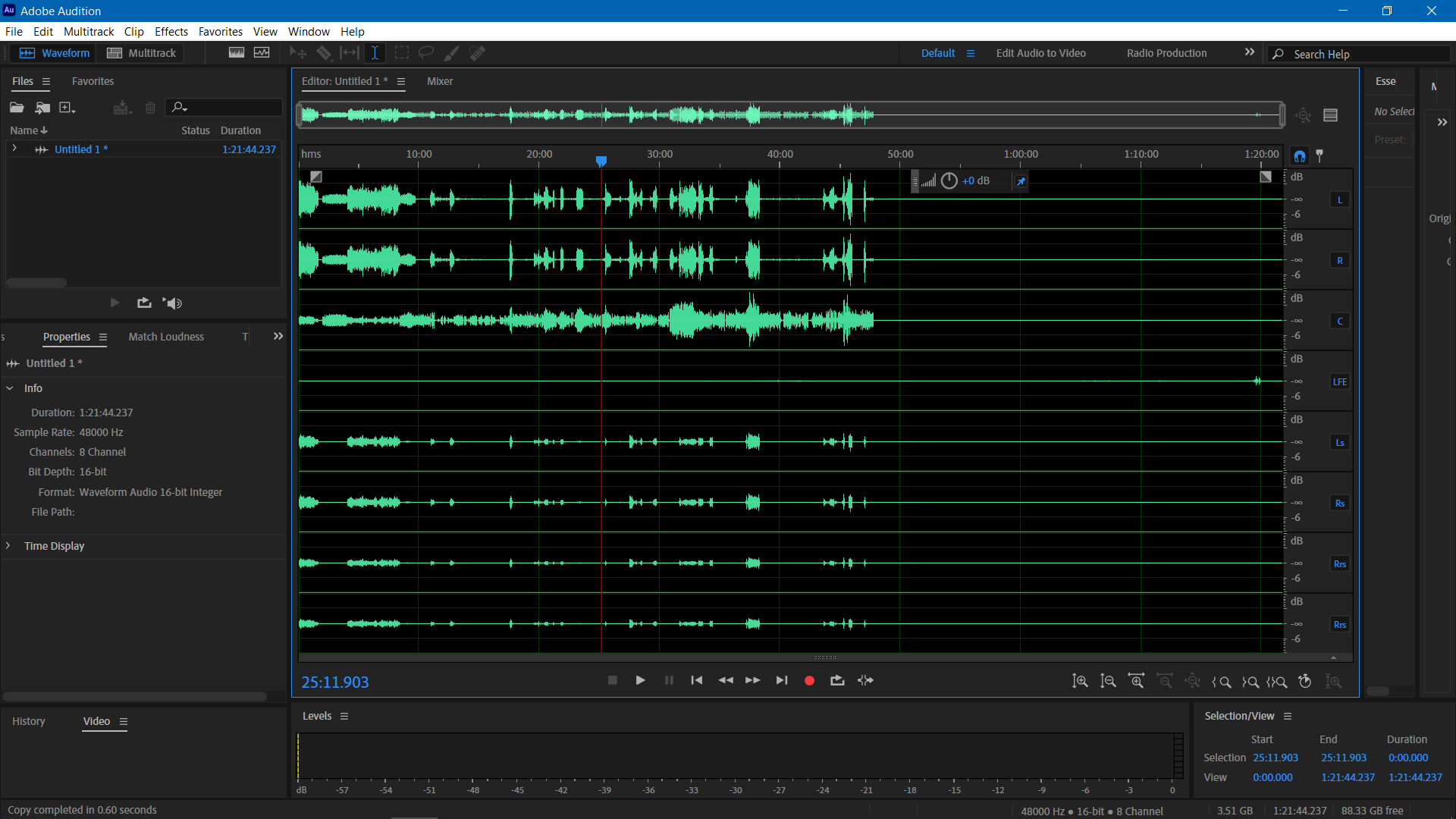The image size is (1456, 819).
Task: Toggle Loop Playback in transport
Action: tap(837, 680)
